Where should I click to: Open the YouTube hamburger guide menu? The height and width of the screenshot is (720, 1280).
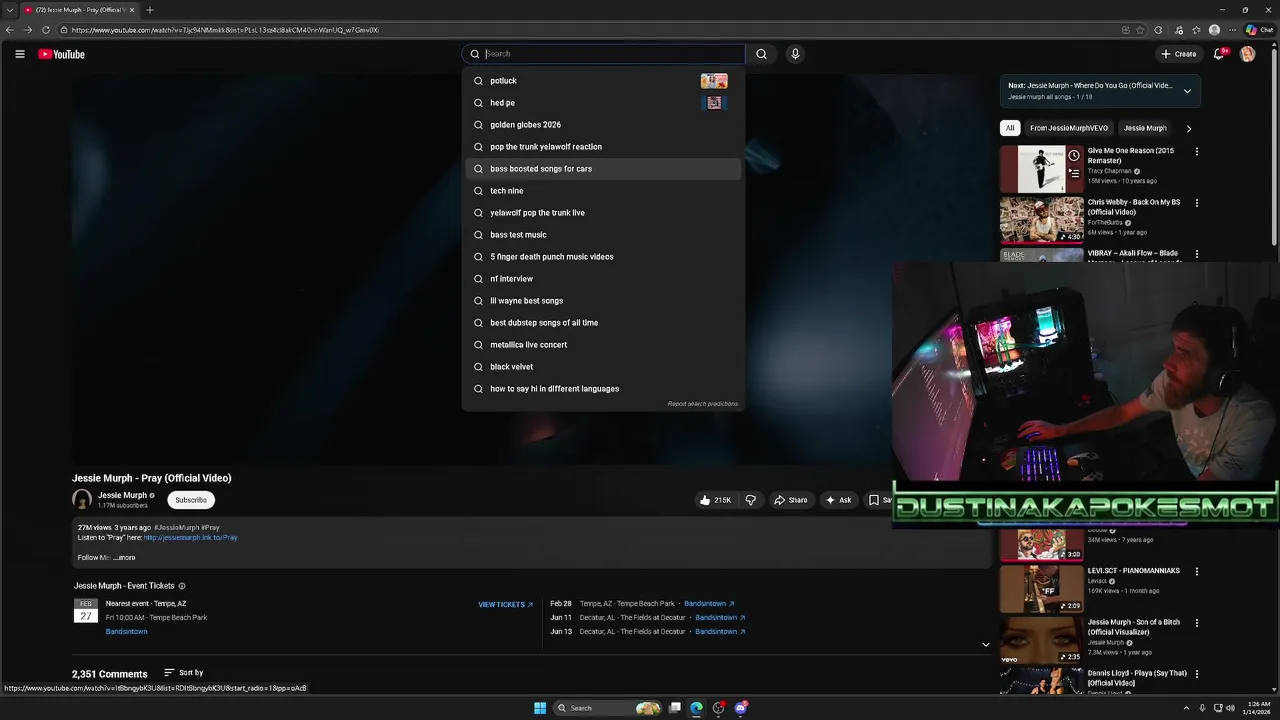pyautogui.click(x=19, y=54)
